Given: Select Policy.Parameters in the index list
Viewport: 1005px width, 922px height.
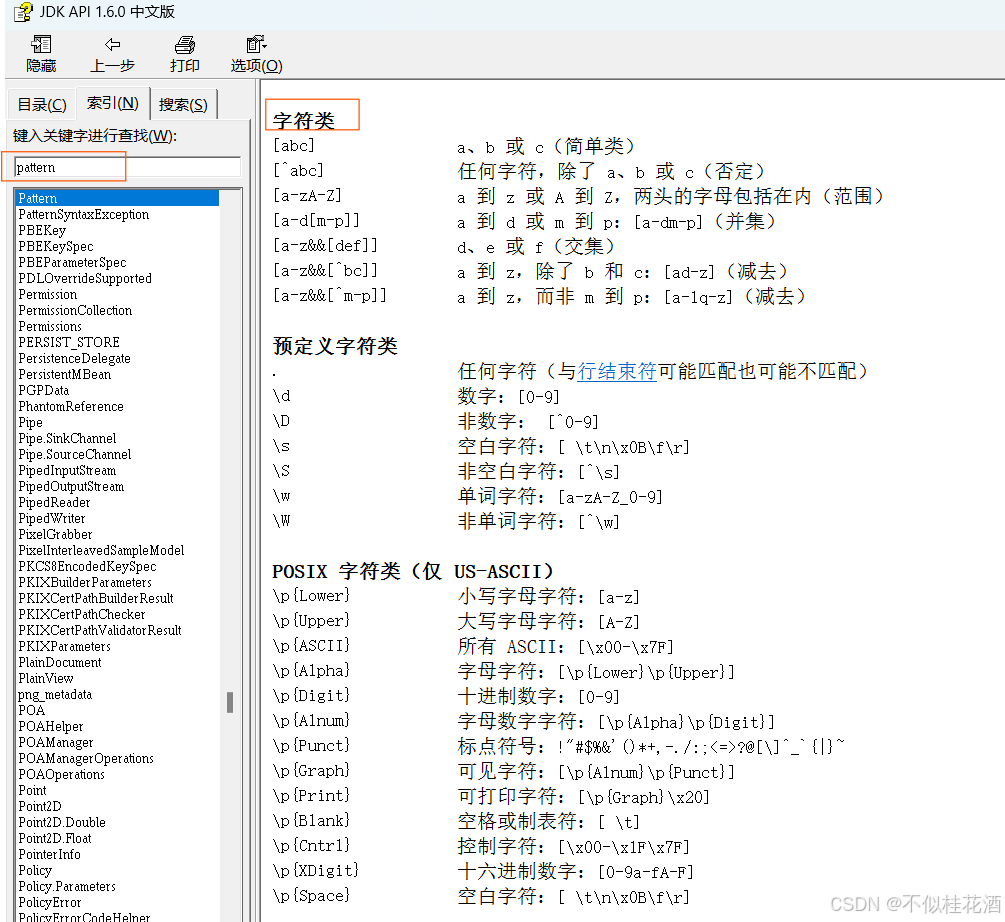Looking at the screenshot, I should coord(67,887).
